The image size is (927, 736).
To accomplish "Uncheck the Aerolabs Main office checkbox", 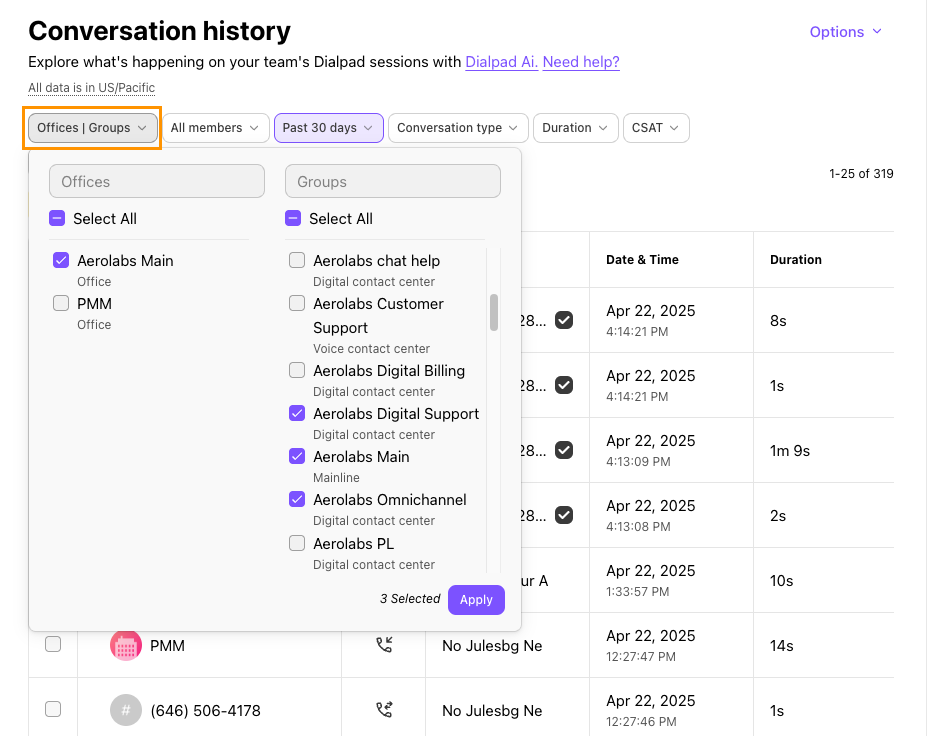I will [x=61, y=260].
